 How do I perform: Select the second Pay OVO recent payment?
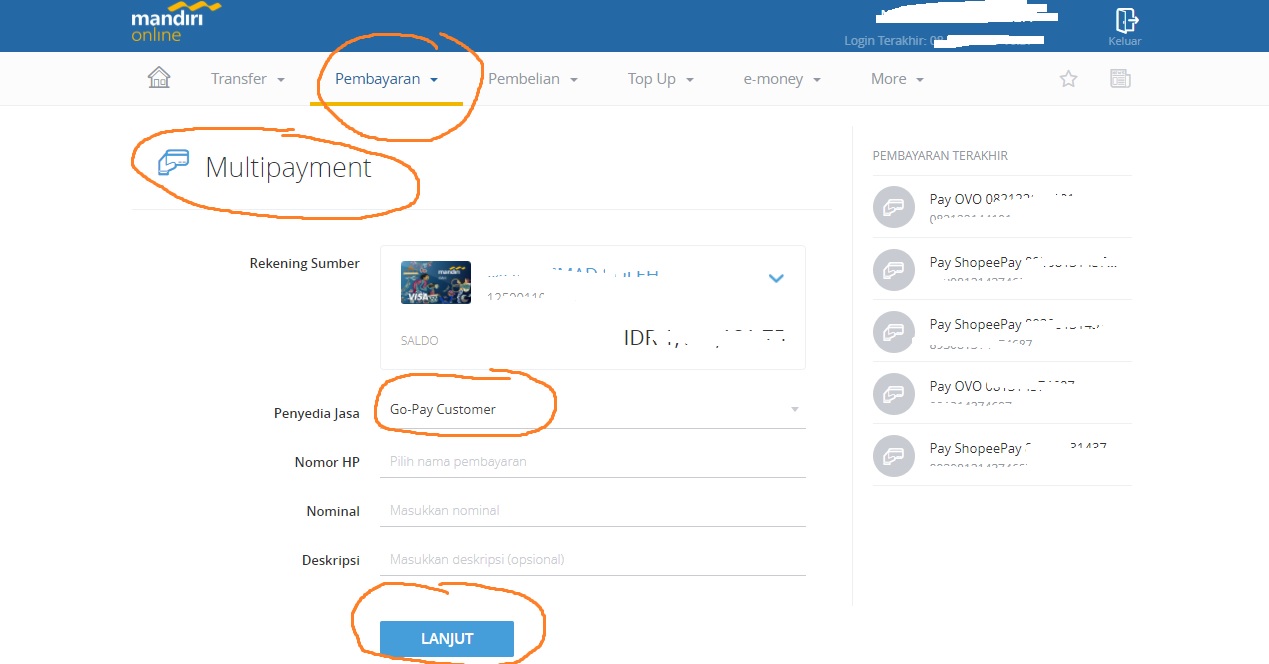point(1002,393)
